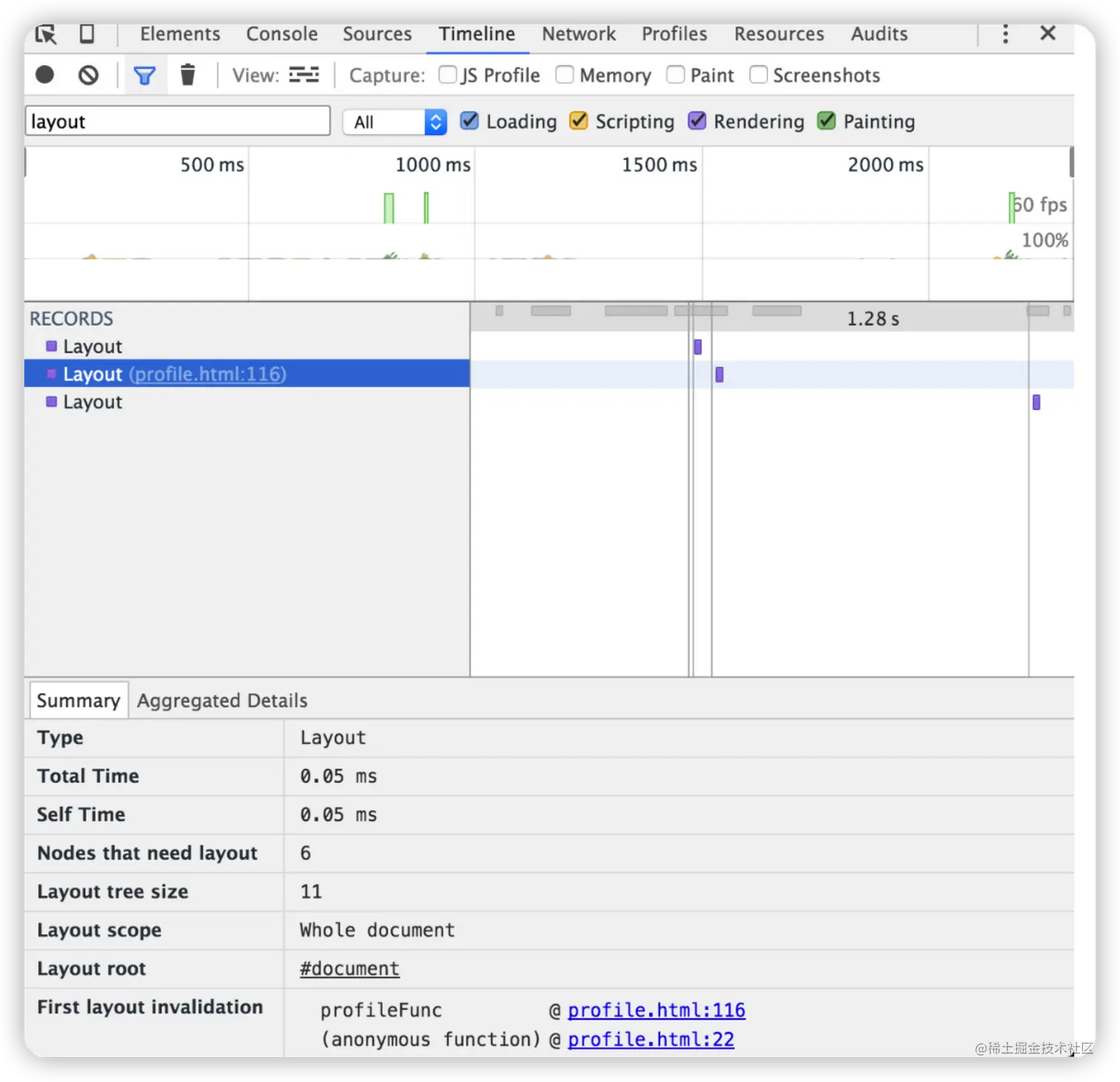Click the Whole document layout scope value
Screen dimensions: 1120x1082
pyautogui.click(x=377, y=930)
